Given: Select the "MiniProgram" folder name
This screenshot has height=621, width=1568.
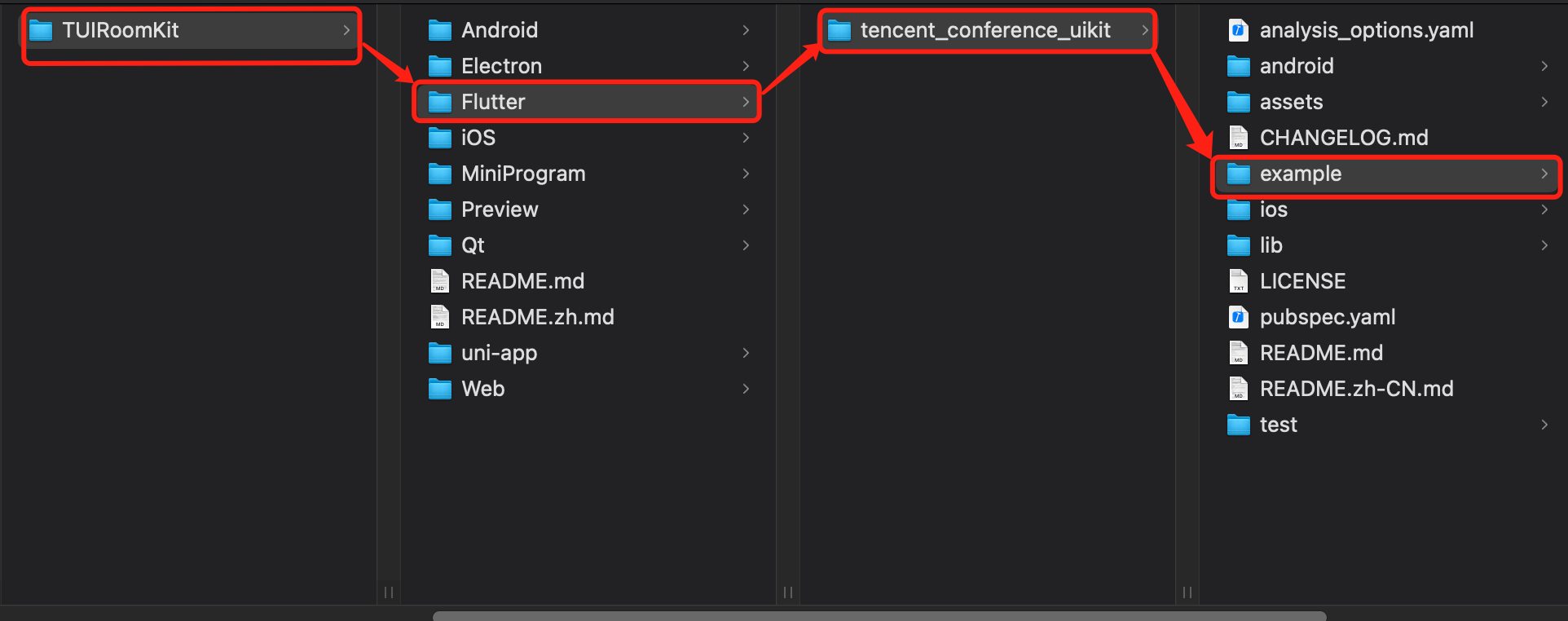Looking at the screenshot, I should 523,174.
